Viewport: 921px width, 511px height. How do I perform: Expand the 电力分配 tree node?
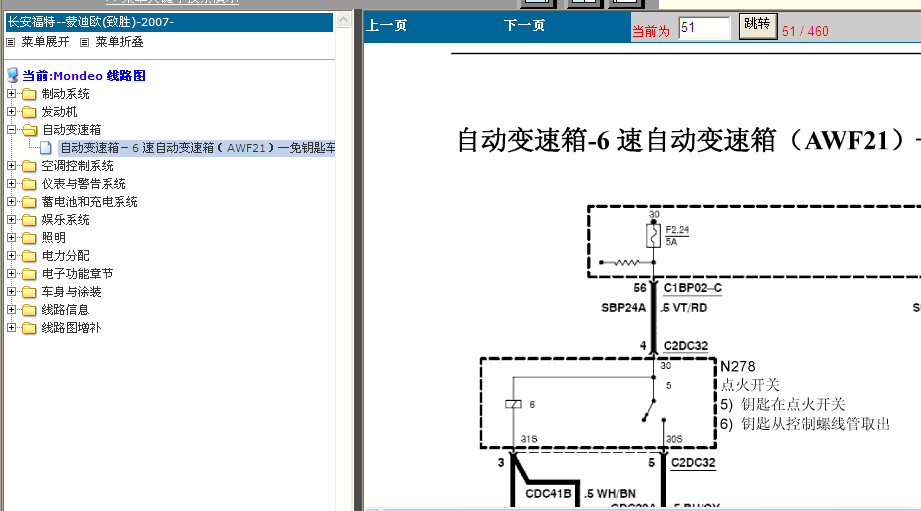pos(11,256)
